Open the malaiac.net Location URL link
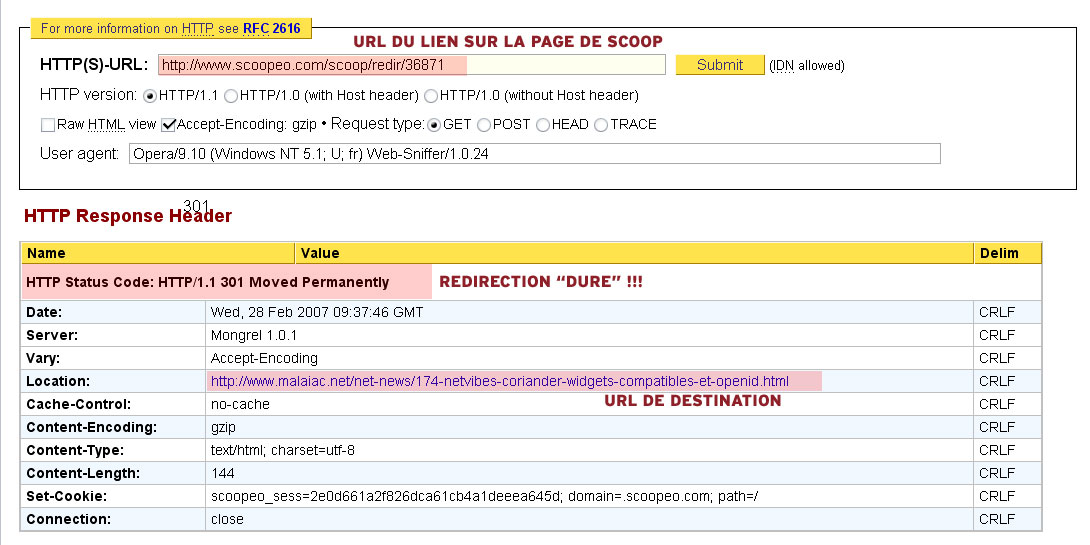This screenshot has height=545, width=1090. [499, 381]
